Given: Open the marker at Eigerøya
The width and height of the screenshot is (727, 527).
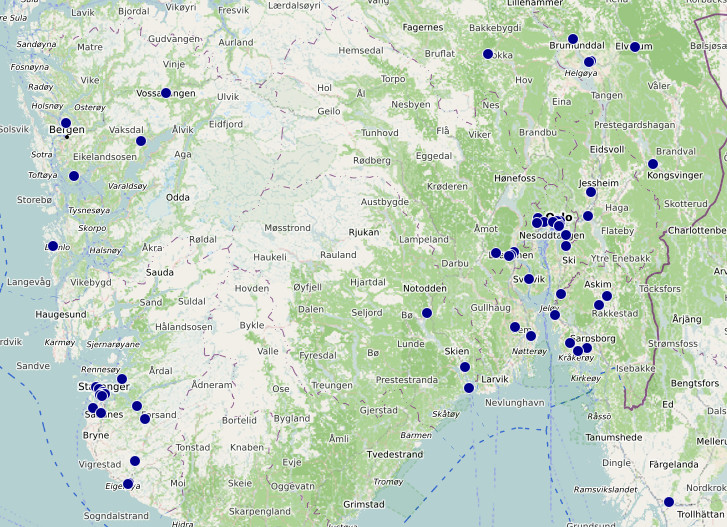Looking at the screenshot, I should tap(128, 484).
